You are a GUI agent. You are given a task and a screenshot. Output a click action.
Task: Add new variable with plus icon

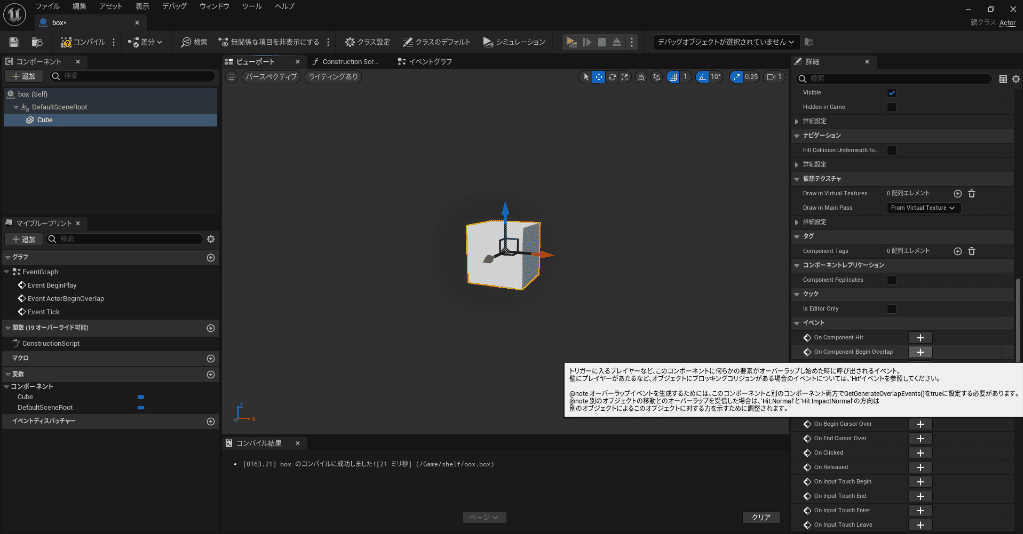tap(211, 375)
